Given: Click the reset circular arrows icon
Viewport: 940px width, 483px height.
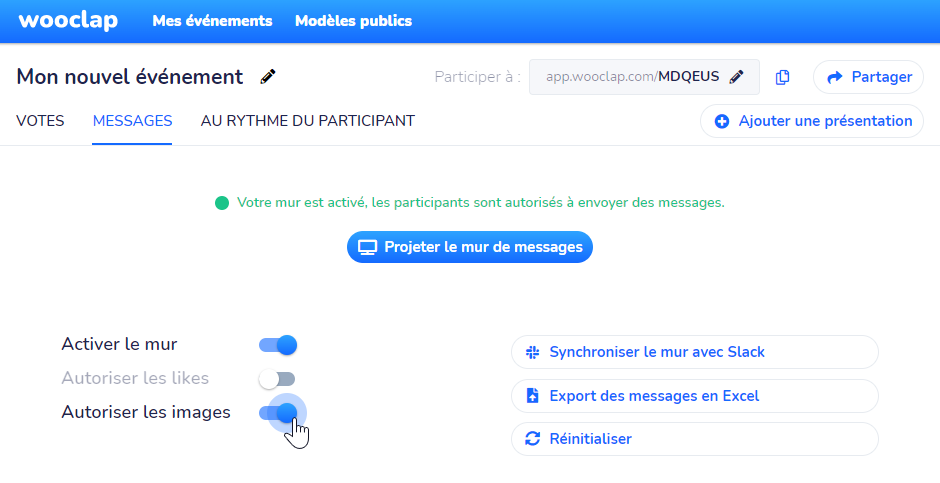Looking at the screenshot, I should tap(532, 439).
